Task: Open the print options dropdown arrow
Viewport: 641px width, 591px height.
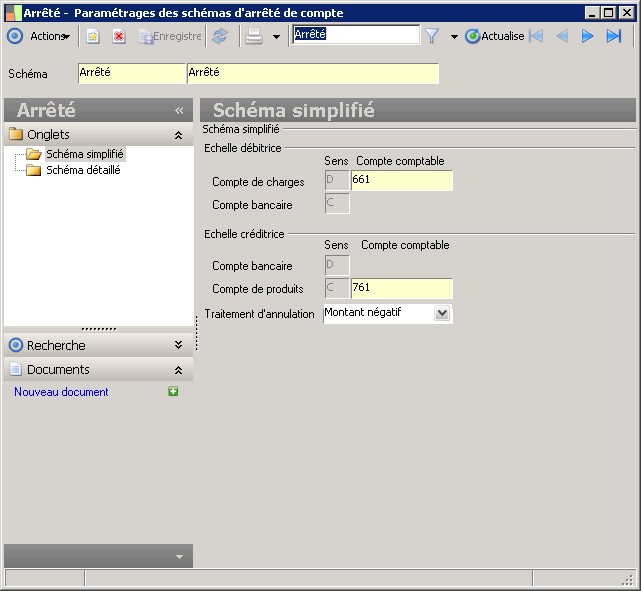Action: [276, 37]
